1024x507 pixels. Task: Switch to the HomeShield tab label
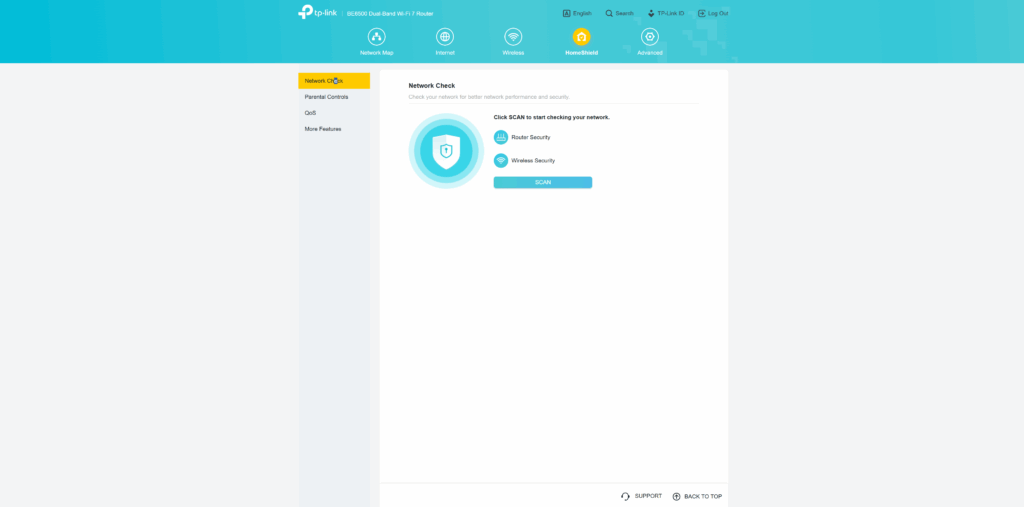coord(581,52)
